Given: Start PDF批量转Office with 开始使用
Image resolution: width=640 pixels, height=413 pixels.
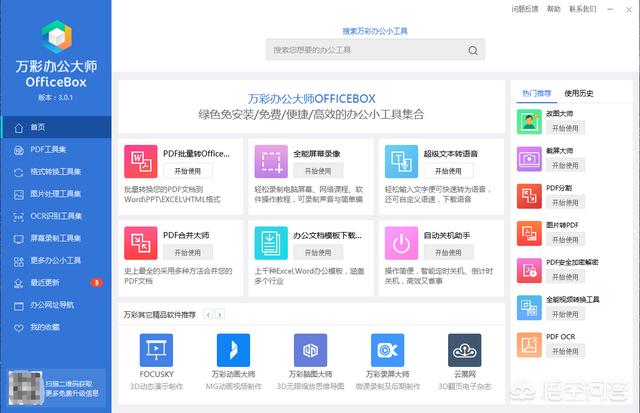Looking at the screenshot, I should click(x=188, y=171).
